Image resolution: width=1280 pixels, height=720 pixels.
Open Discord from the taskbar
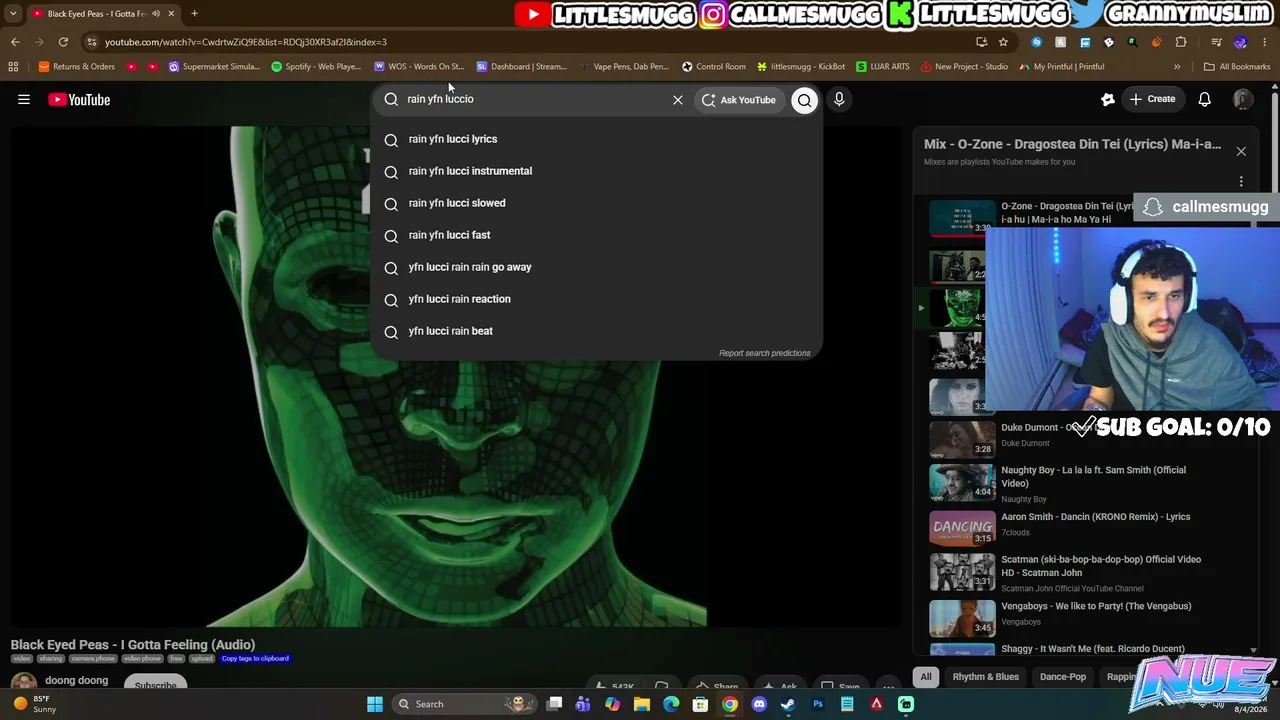click(759, 704)
